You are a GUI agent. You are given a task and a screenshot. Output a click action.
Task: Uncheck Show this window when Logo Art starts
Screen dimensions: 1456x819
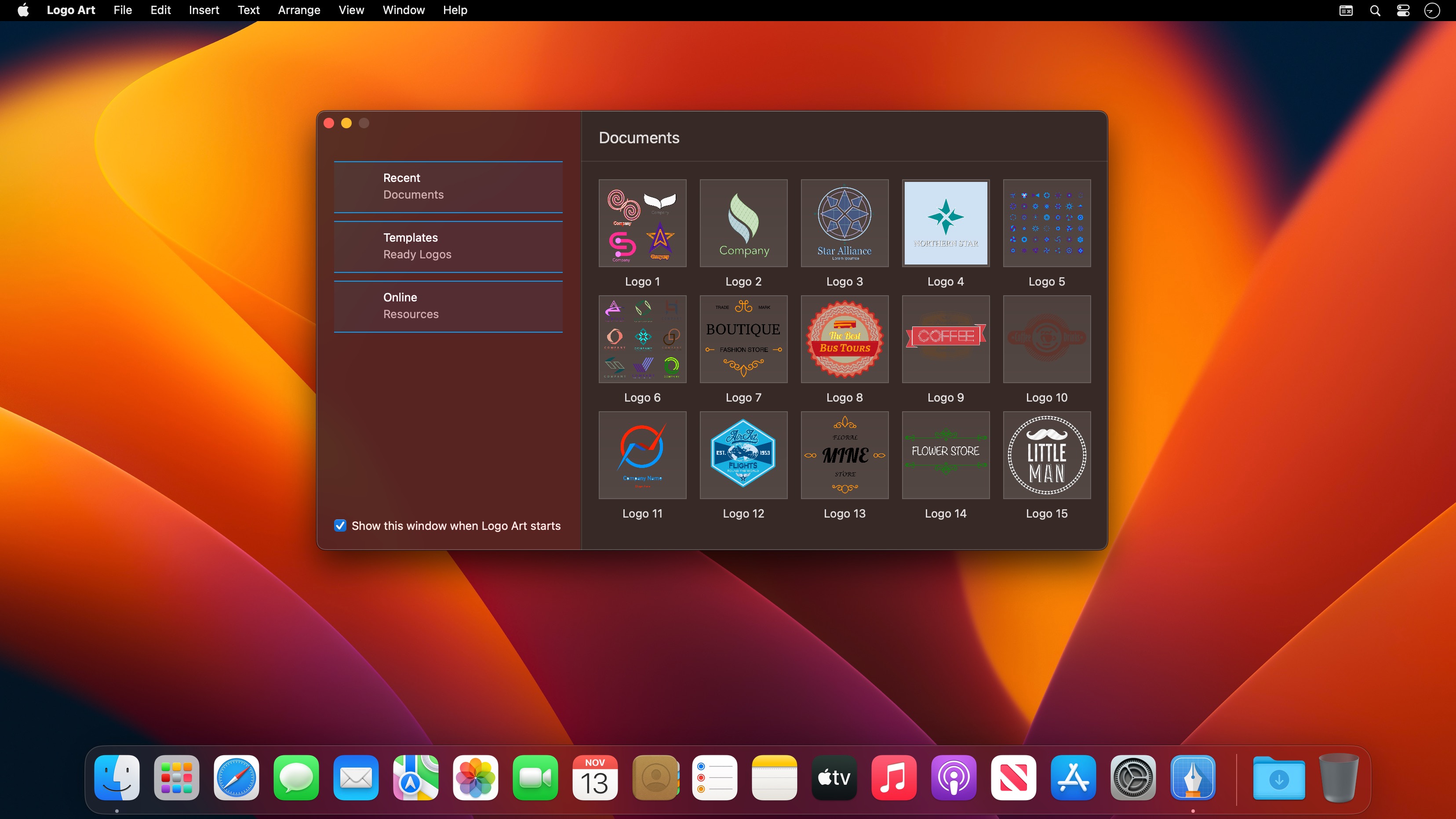pyautogui.click(x=340, y=526)
